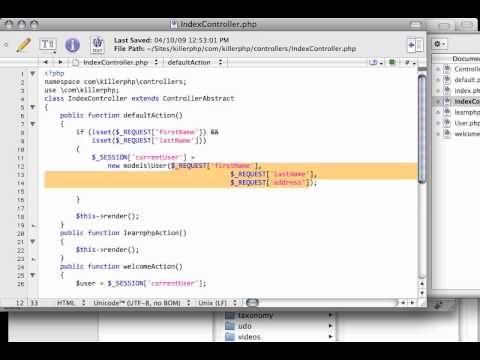
Task: Select User.php in the documents drawer
Action: click(x=467, y=123)
